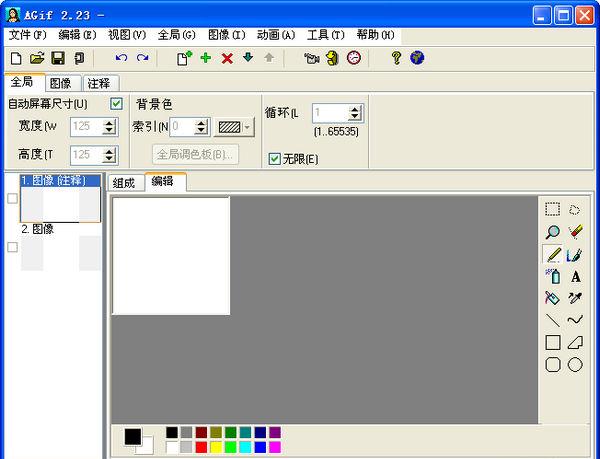The width and height of the screenshot is (600, 459).
Task: Click the 宽度 spinner arrows
Action: click(x=109, y=127)
